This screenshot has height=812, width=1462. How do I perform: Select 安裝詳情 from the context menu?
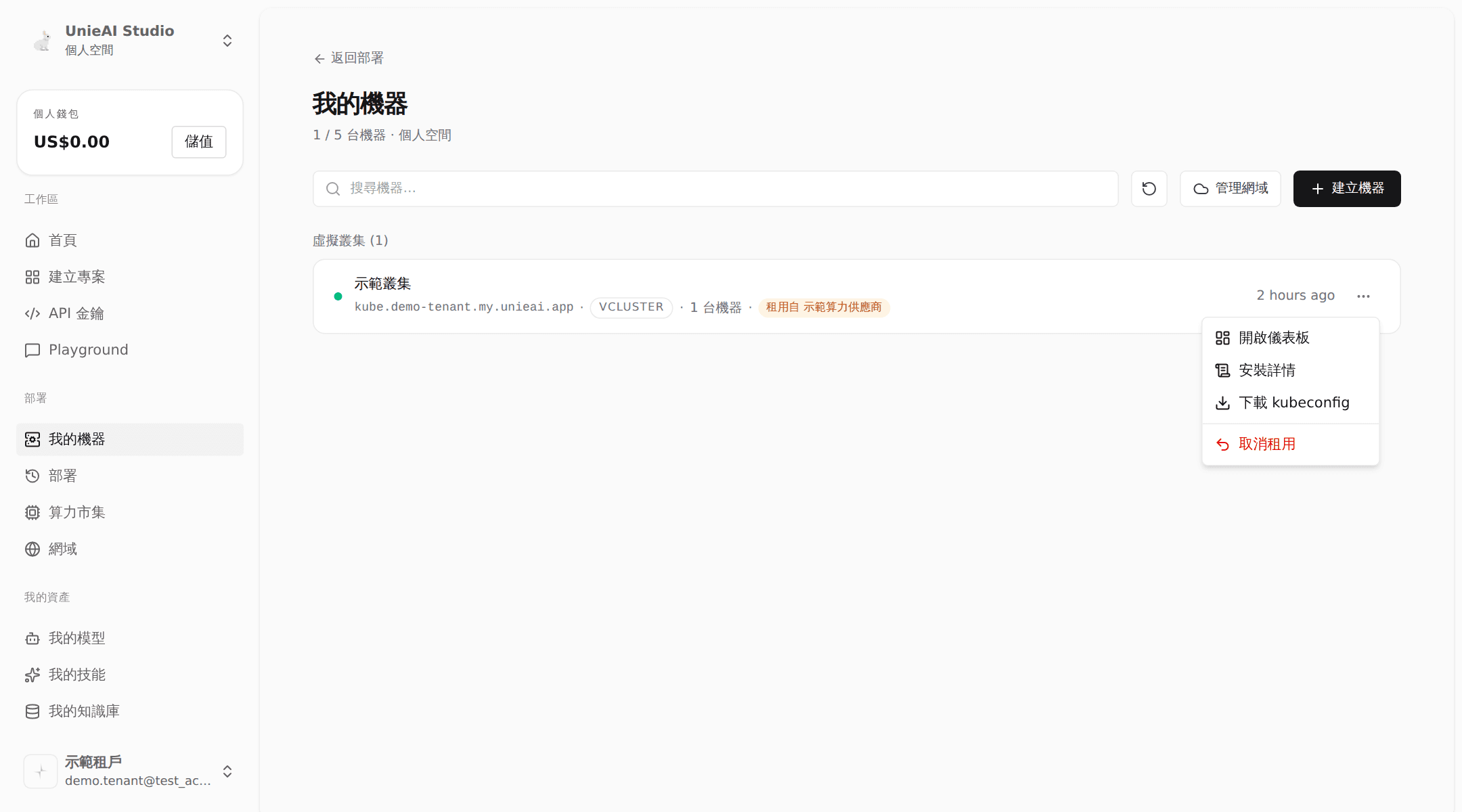click(1290, 370)
